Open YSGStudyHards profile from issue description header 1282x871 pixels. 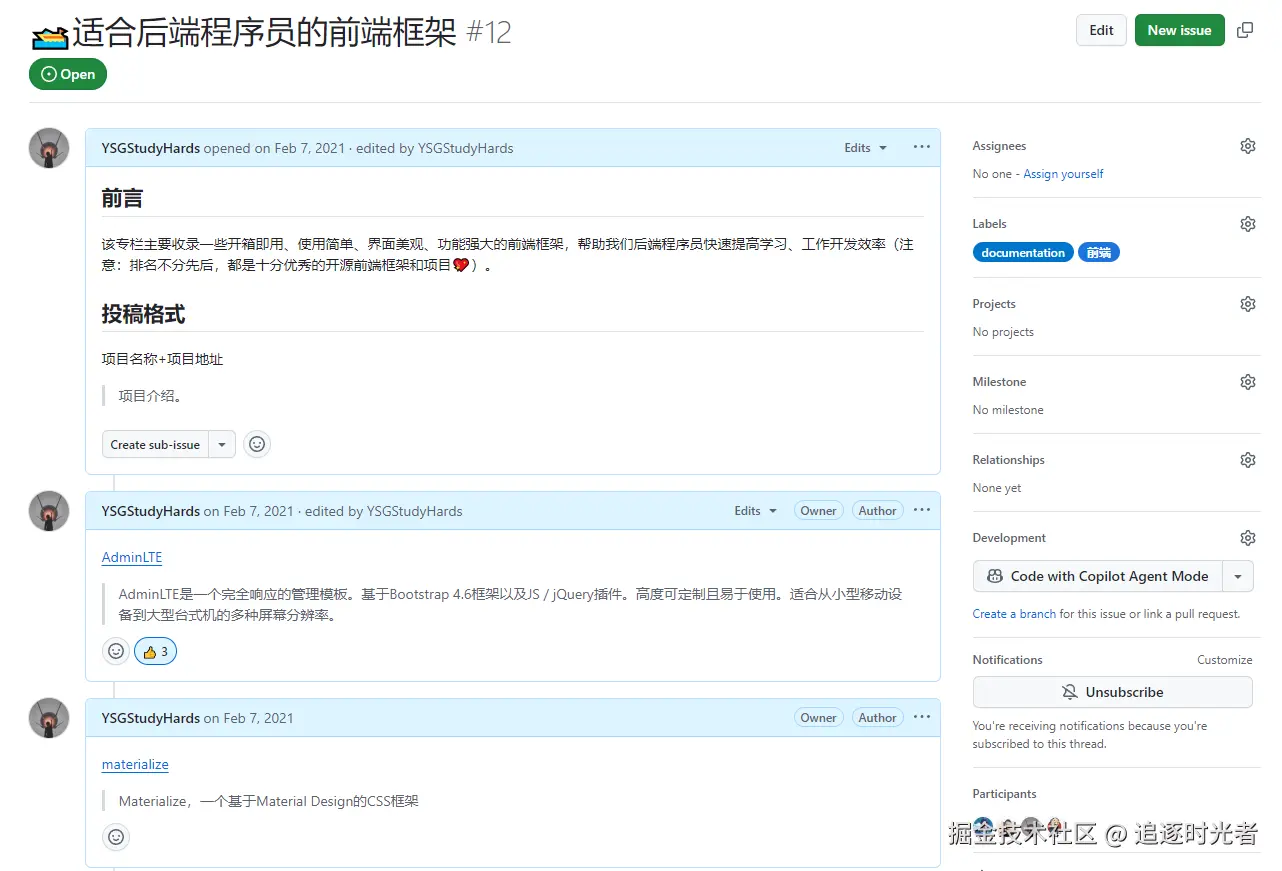151,148
